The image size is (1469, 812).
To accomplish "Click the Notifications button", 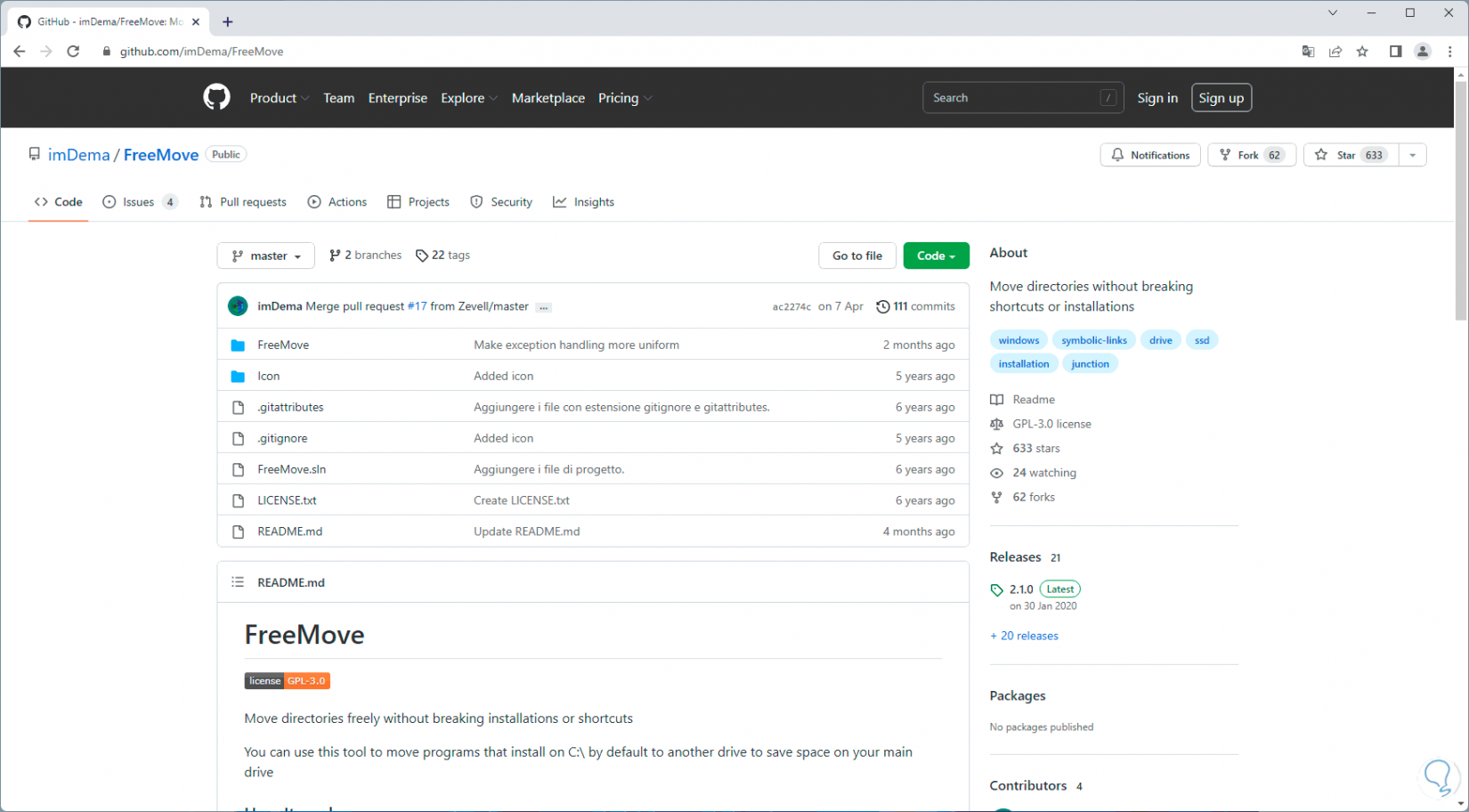I will click(1150, 155).
